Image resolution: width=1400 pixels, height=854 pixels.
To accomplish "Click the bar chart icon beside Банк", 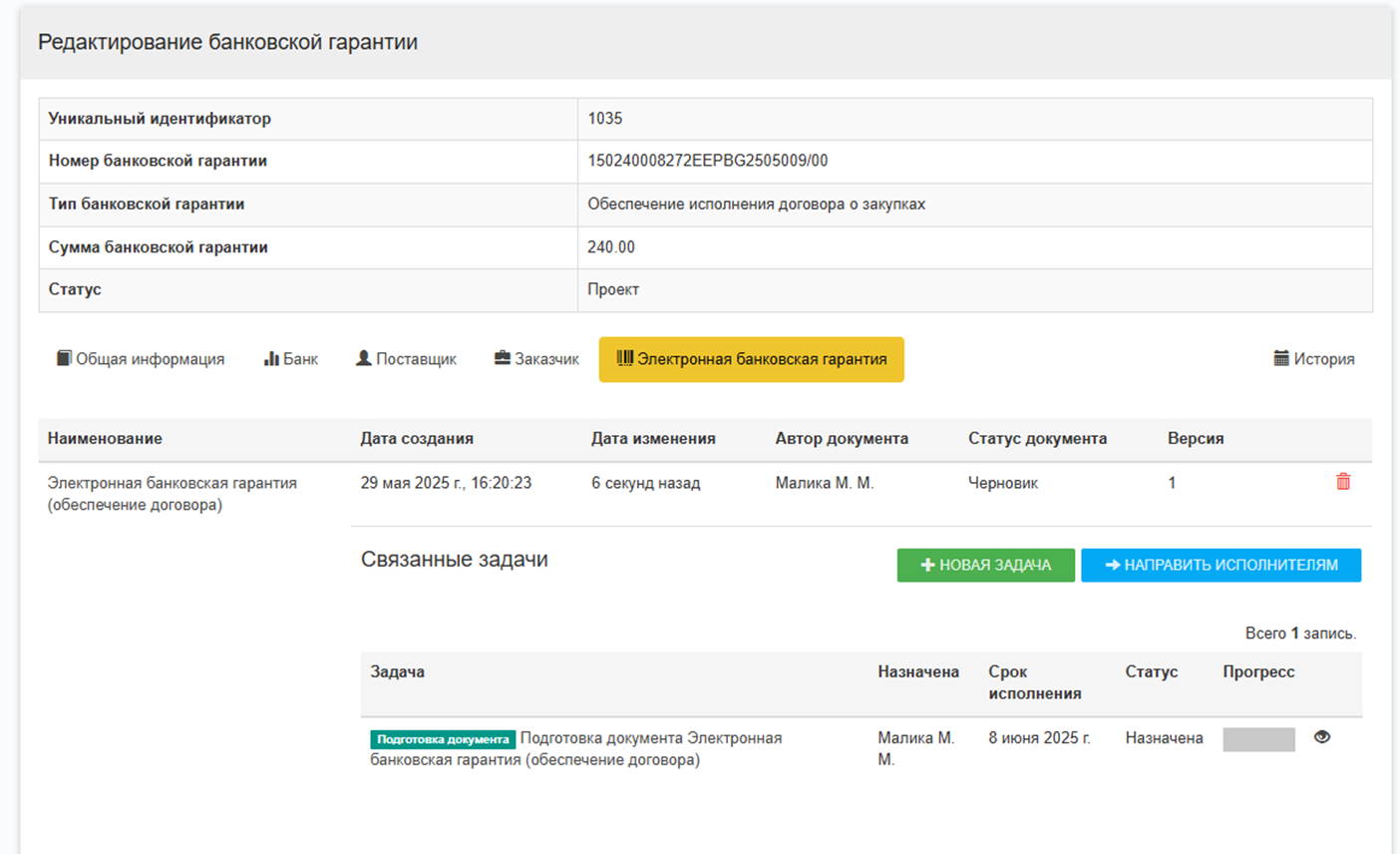I will click(271, 358).
